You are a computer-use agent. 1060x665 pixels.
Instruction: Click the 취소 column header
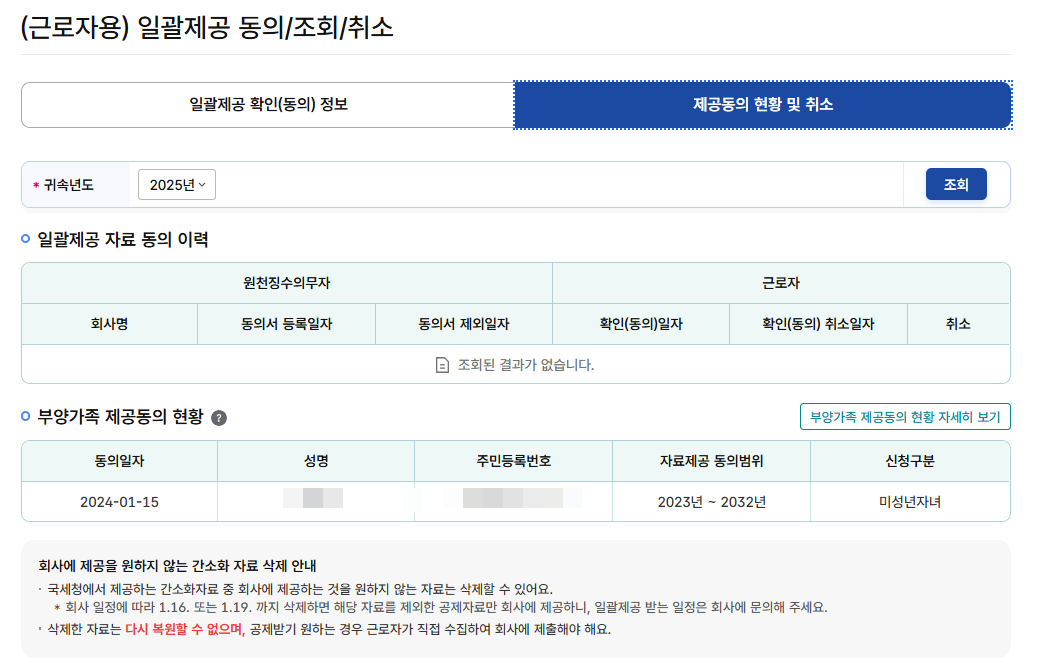[x=958, y=323]
